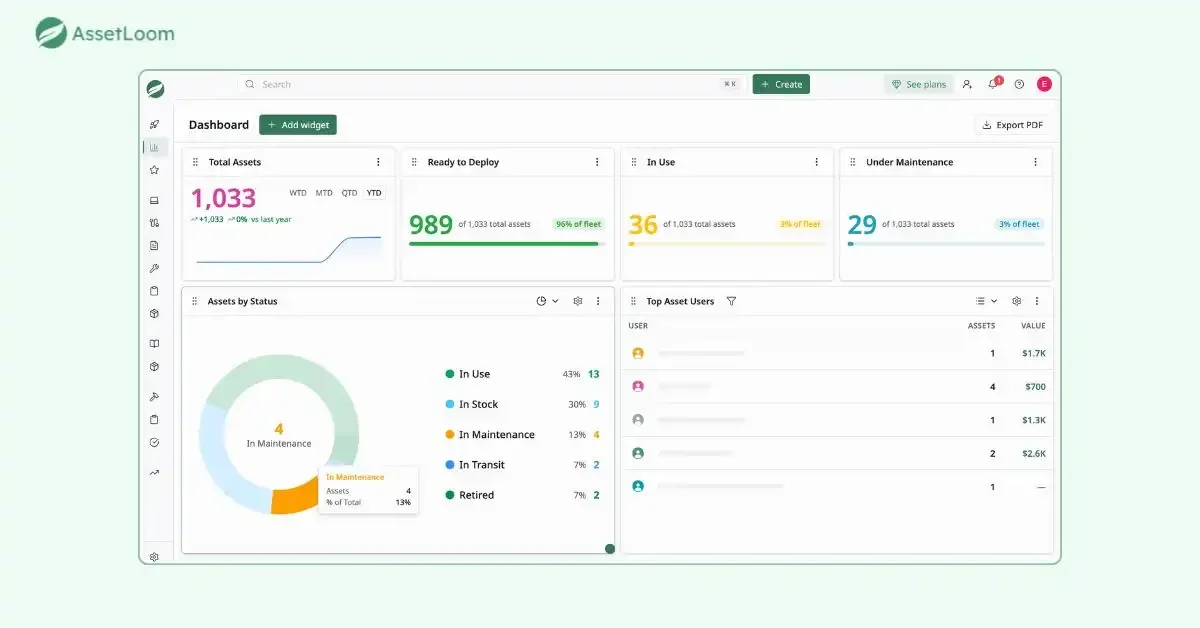Screen dimensions: 1200x628
Task: Grab the drag handle of Total Assets widget
Action: pyautogui.click(x=195, y=162)
